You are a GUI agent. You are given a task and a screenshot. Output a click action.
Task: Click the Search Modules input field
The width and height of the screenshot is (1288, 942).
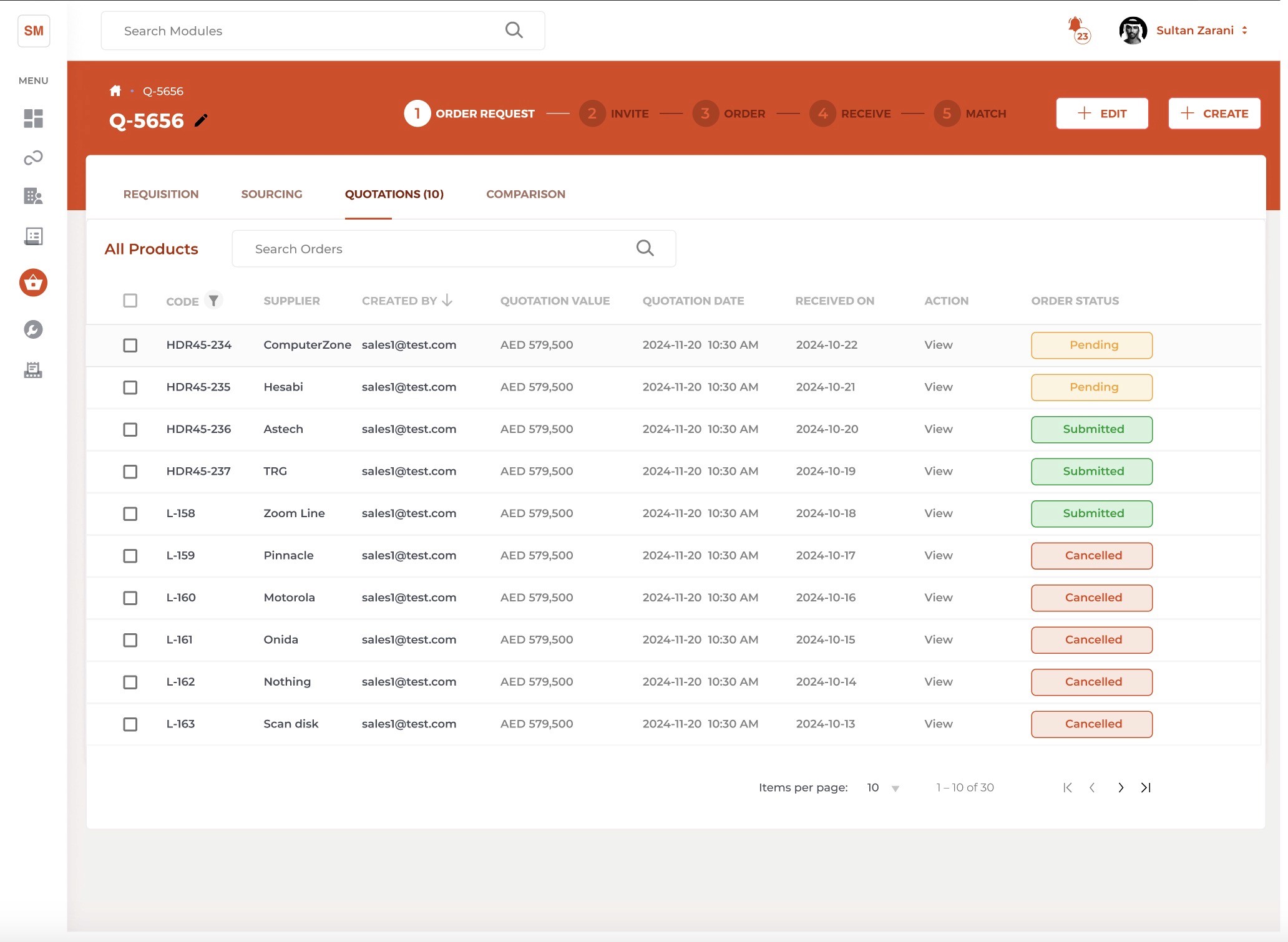tap(306, 31)
